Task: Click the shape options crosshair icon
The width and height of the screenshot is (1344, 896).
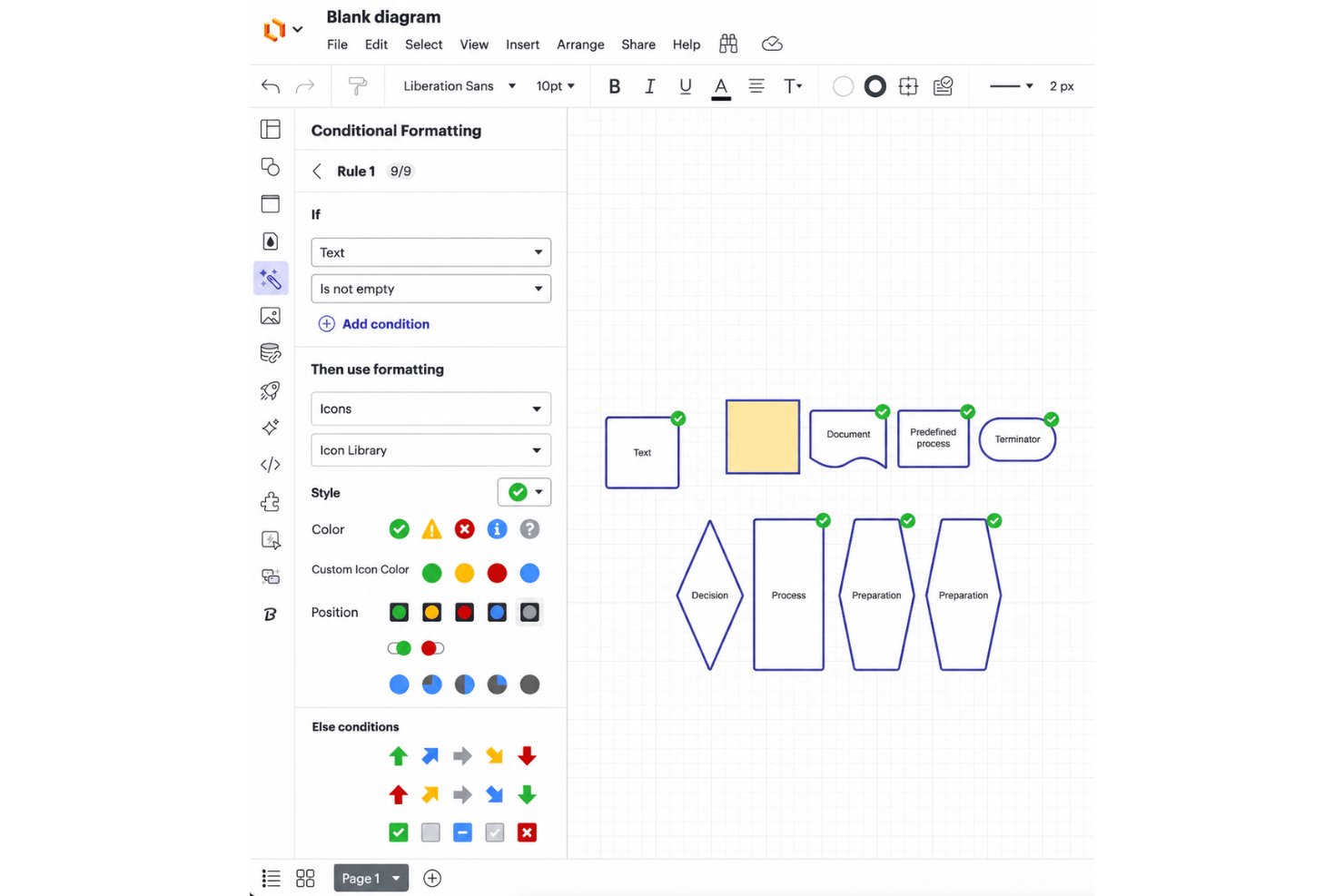Action: [x=908, y=86]
